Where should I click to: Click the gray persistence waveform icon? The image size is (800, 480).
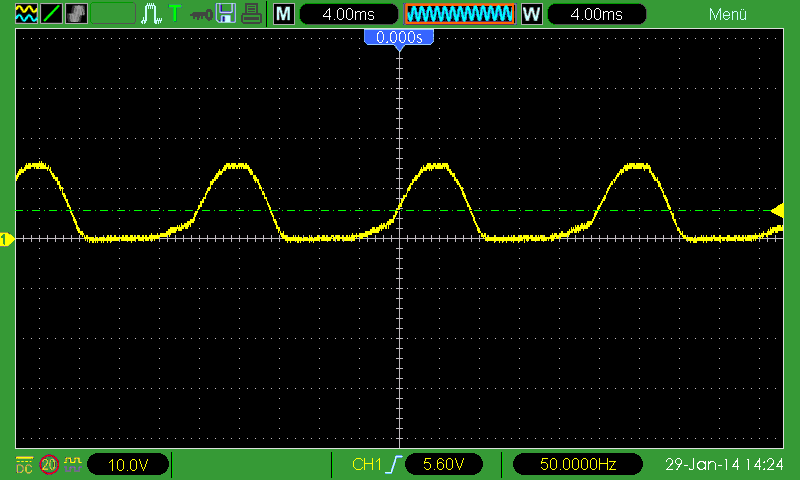(77, 14)
